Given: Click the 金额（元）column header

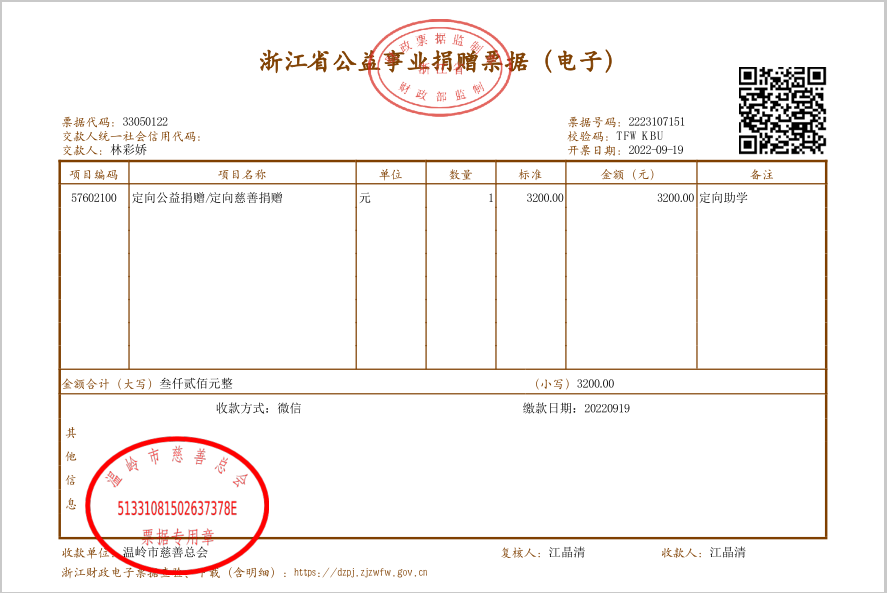Looking at the screenshot, I should click(x=627, y=174).
